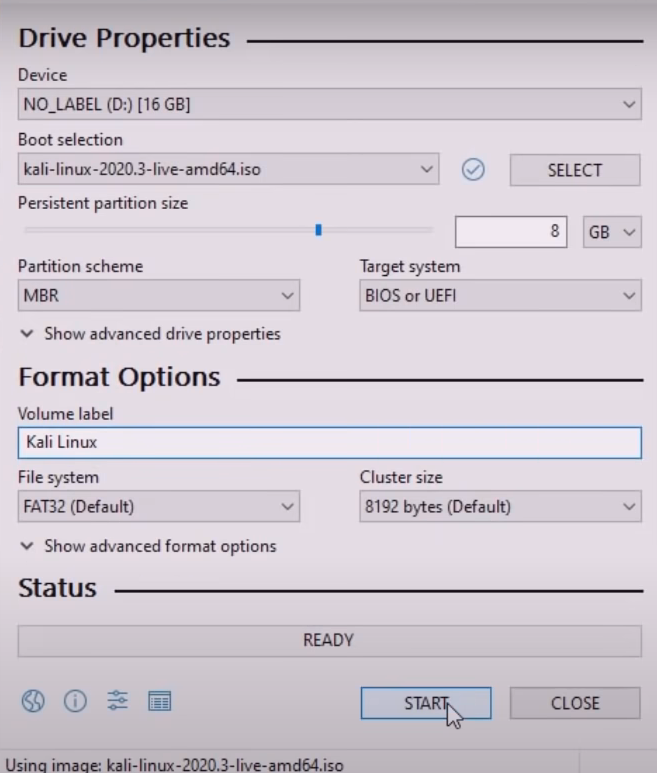
Task: Click the 'Drive Properties' heading
Action: (124, 38)
